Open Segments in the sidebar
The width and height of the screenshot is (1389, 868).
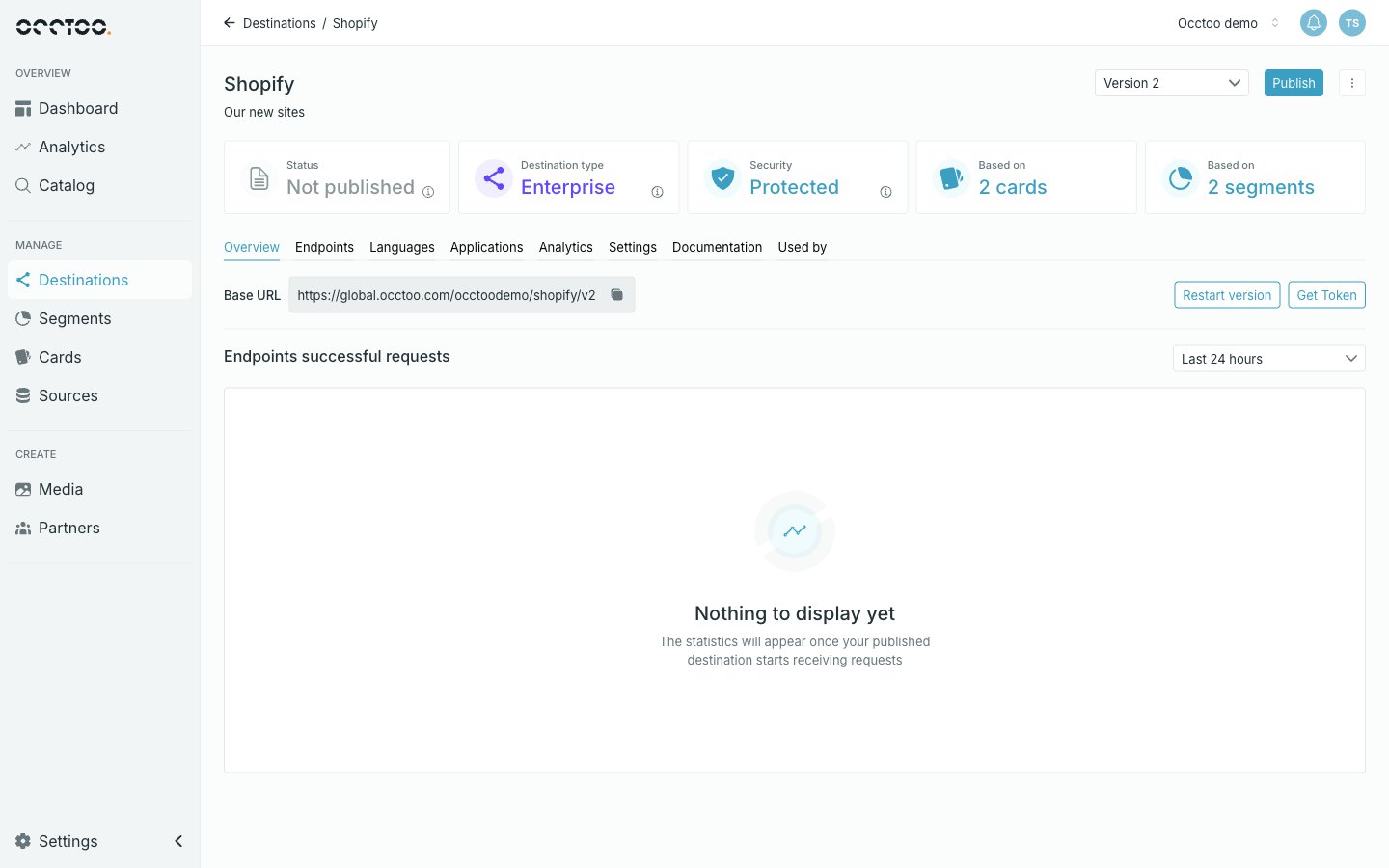(x=99, y=318)
